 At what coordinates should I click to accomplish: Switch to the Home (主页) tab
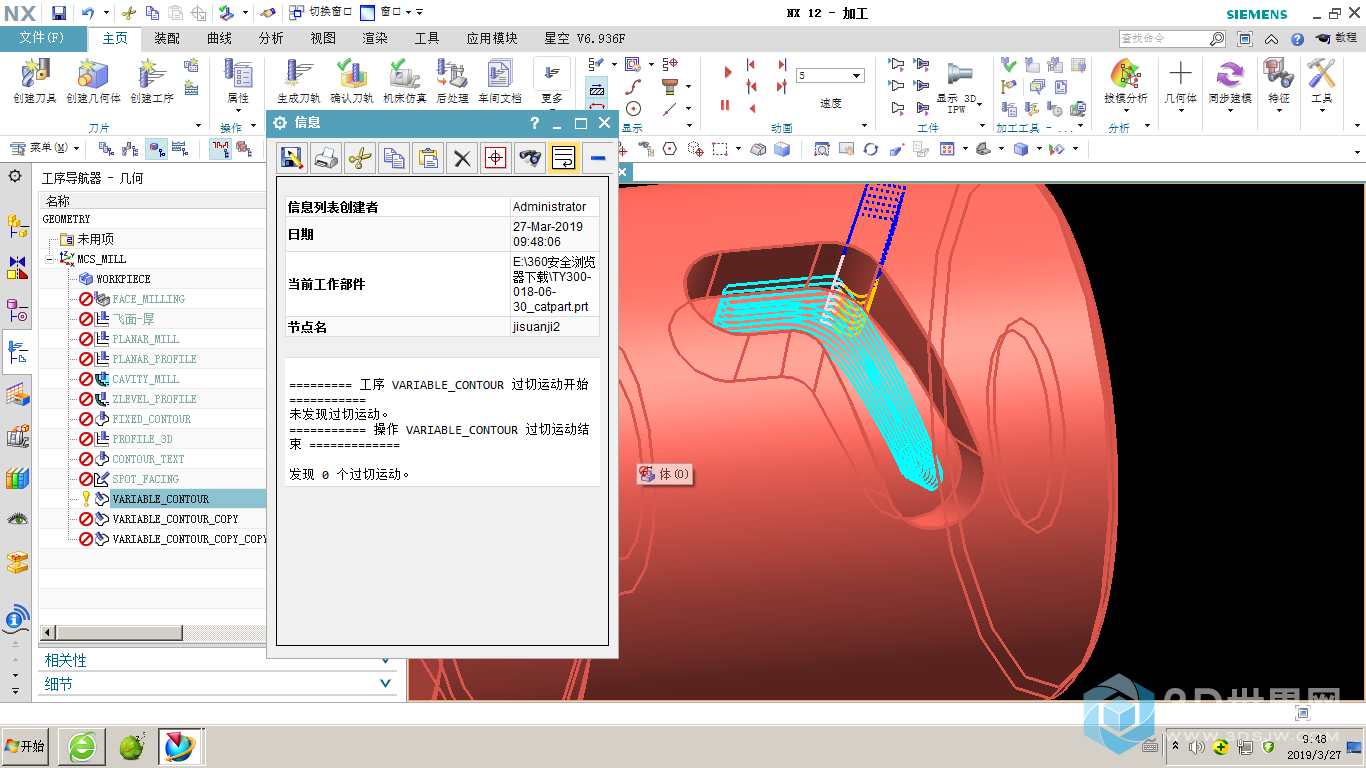coord(116,38)
